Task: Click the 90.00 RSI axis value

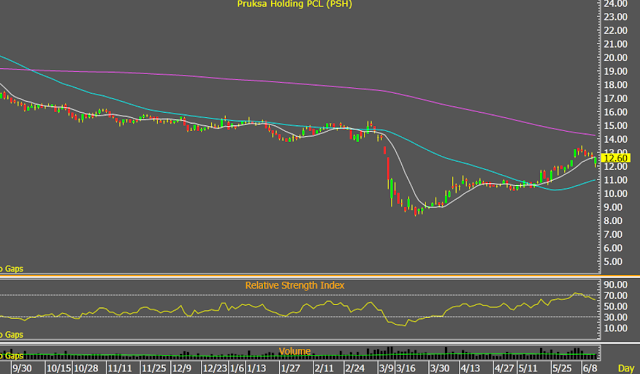Action: (616, 285)
